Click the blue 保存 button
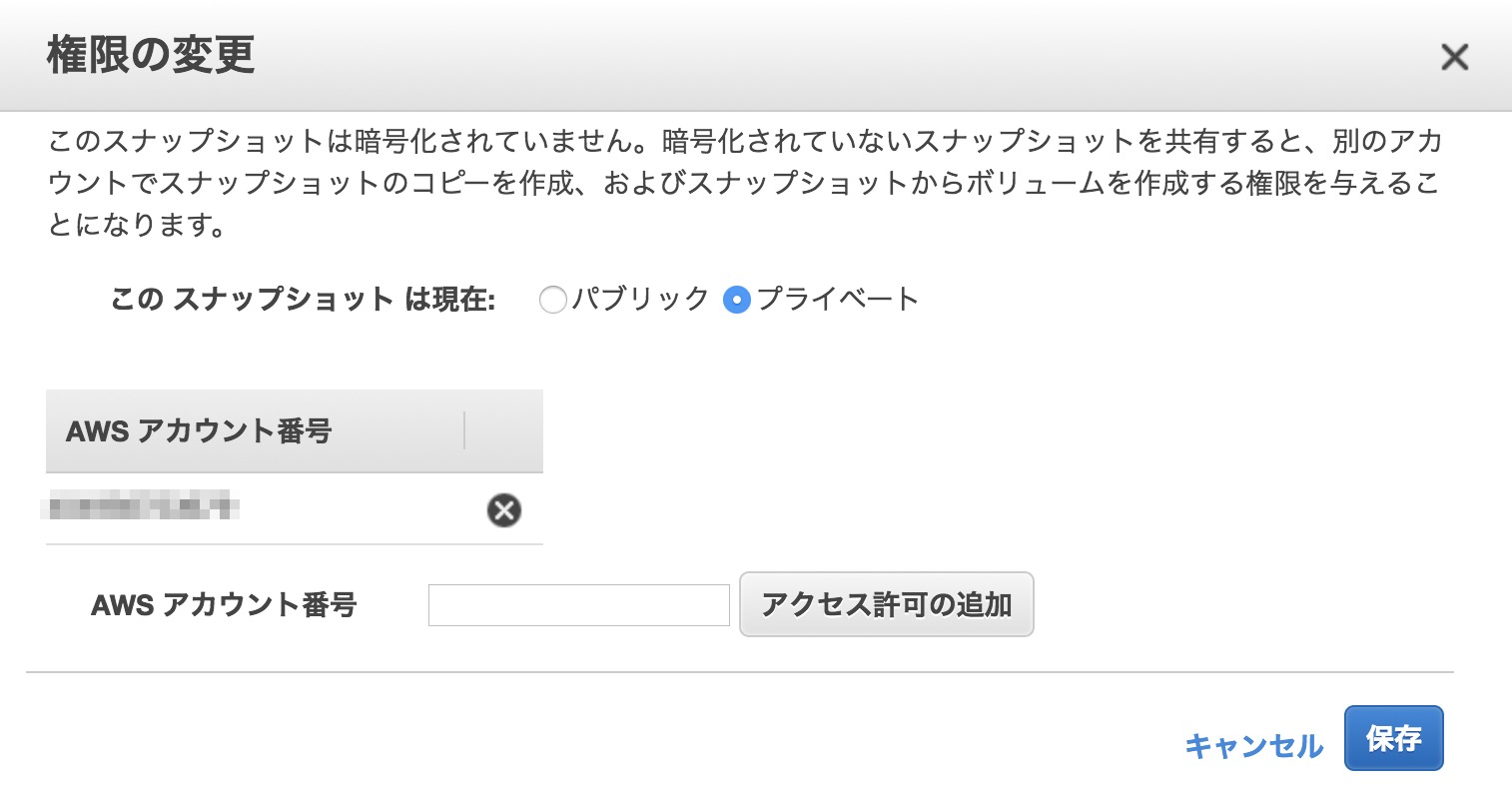1512x799 pixels. click(1394, 738)
